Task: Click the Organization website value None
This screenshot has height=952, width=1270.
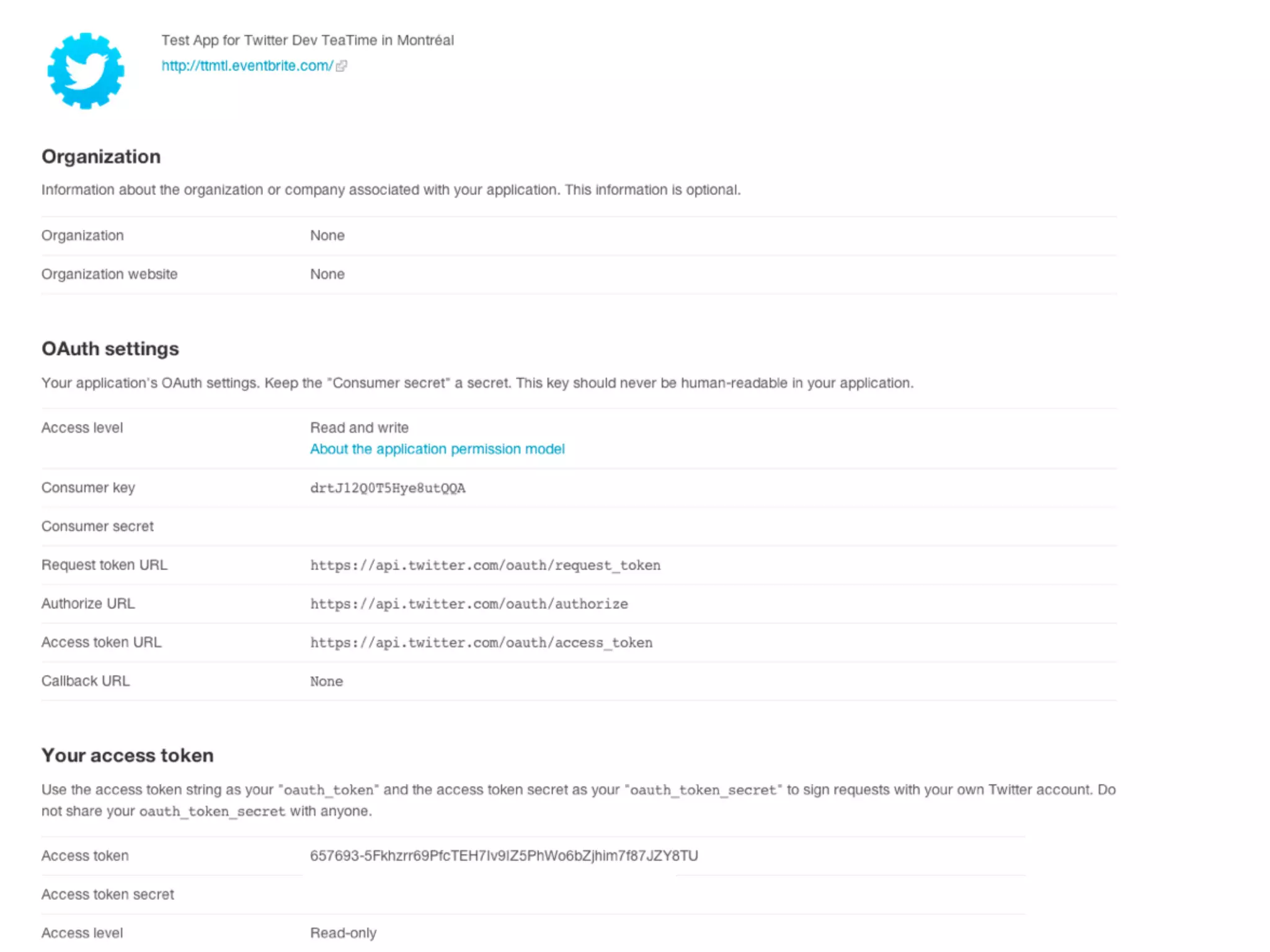Action: 327,274
